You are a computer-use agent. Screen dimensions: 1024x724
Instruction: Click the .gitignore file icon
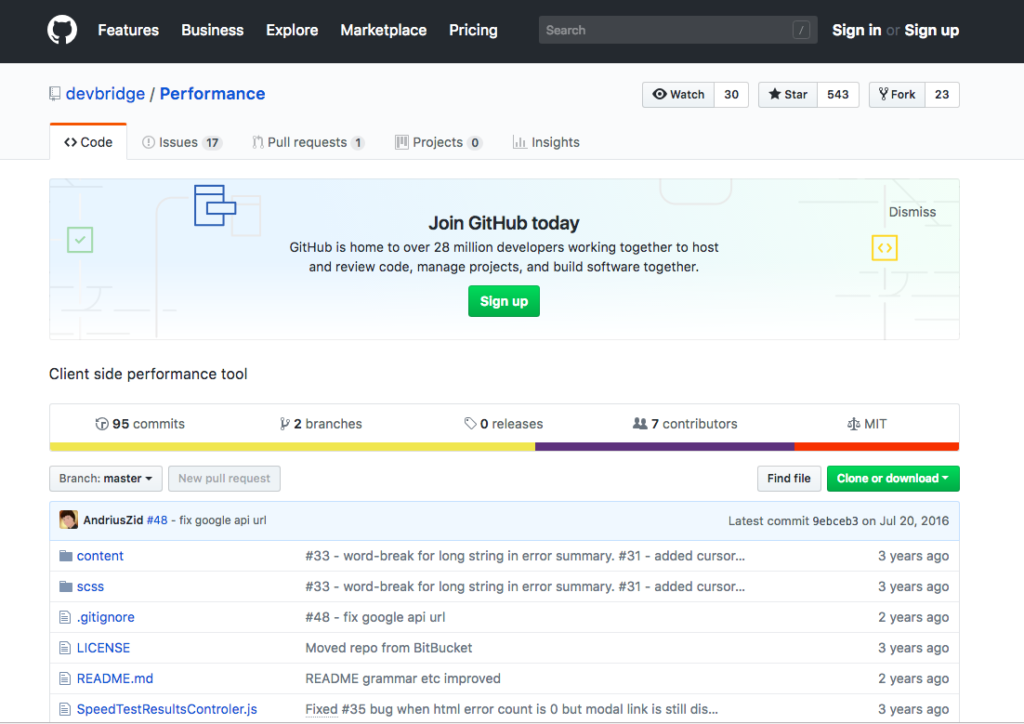[x=65, y=617]
